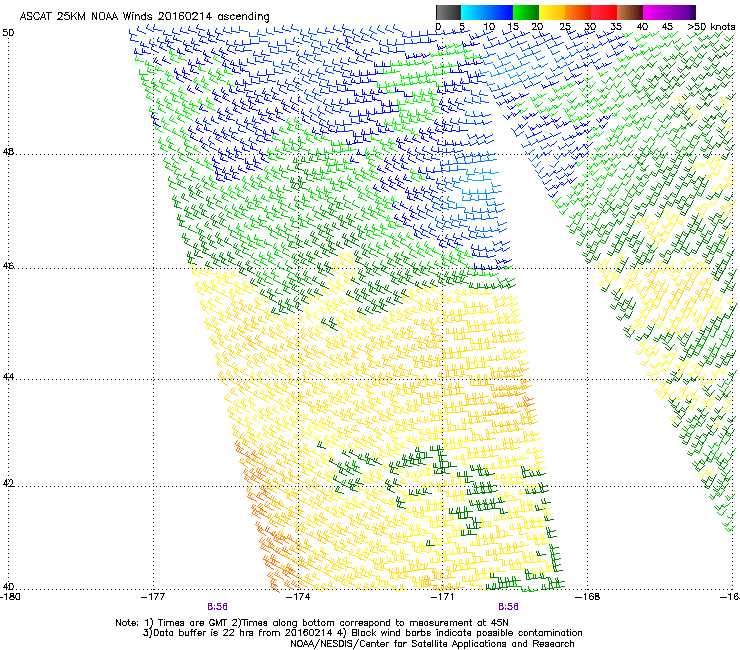Select the brown 35-40 knots legend segment
The image size is (740, 650).
(x=630, y=12)
